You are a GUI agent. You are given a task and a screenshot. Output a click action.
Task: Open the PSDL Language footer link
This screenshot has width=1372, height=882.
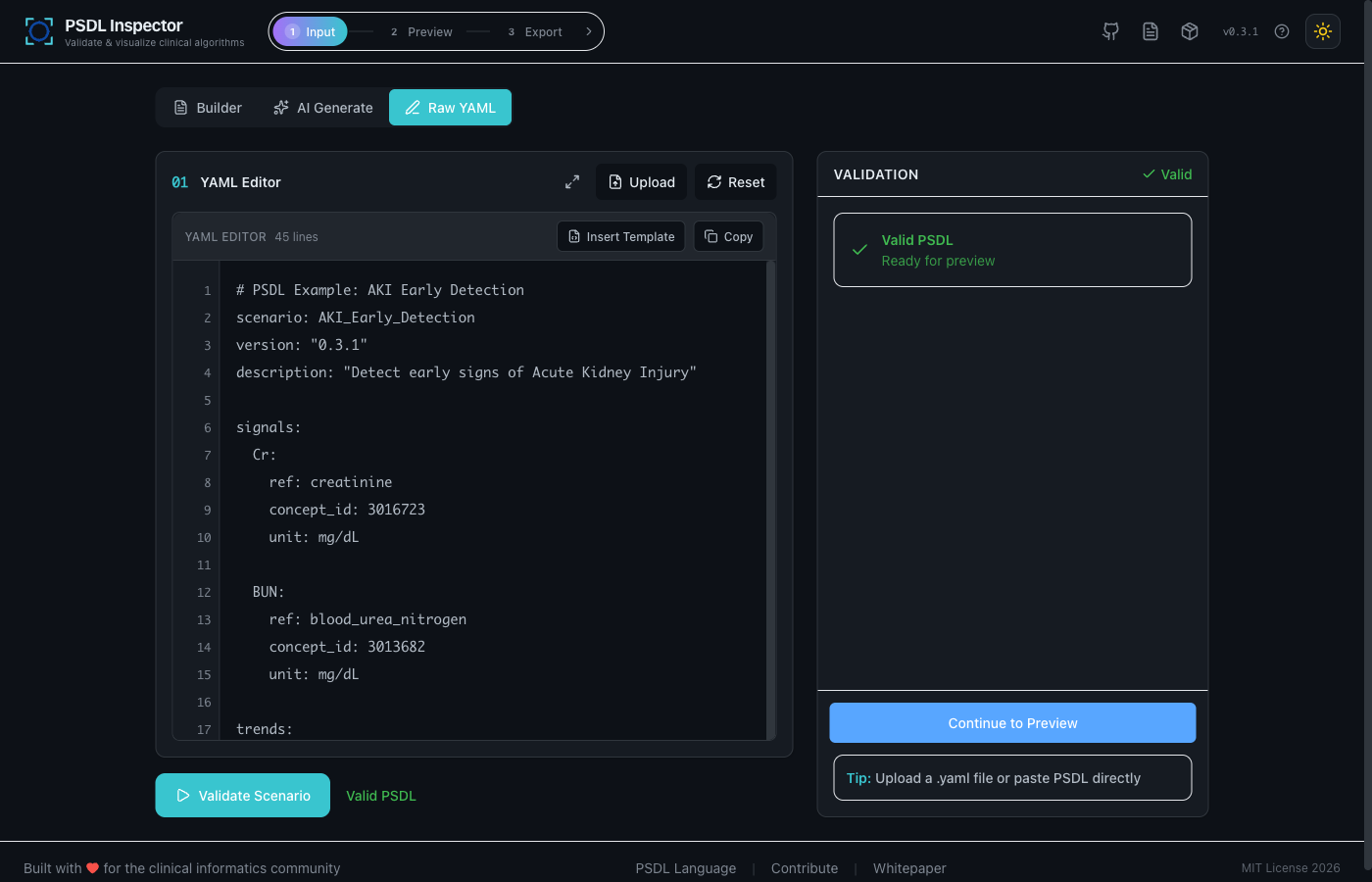[686, 868]
